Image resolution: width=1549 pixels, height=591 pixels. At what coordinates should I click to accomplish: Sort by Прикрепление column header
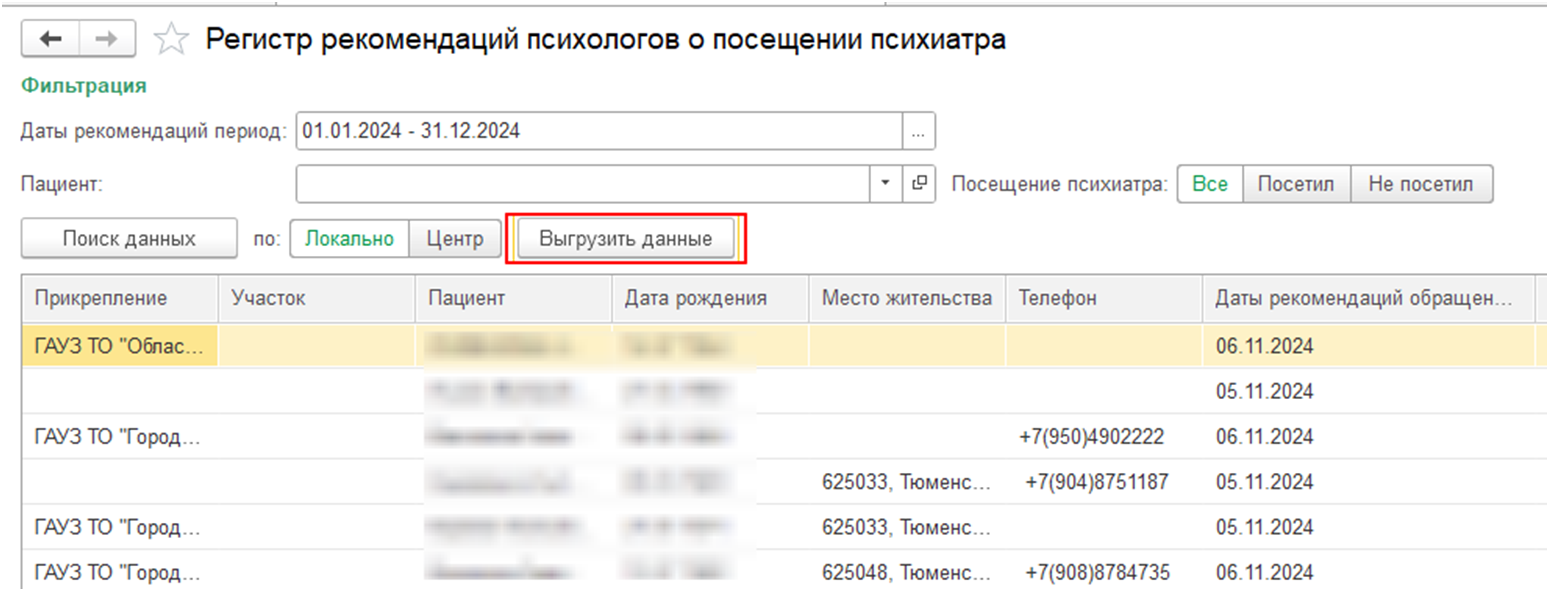(101, 298)
